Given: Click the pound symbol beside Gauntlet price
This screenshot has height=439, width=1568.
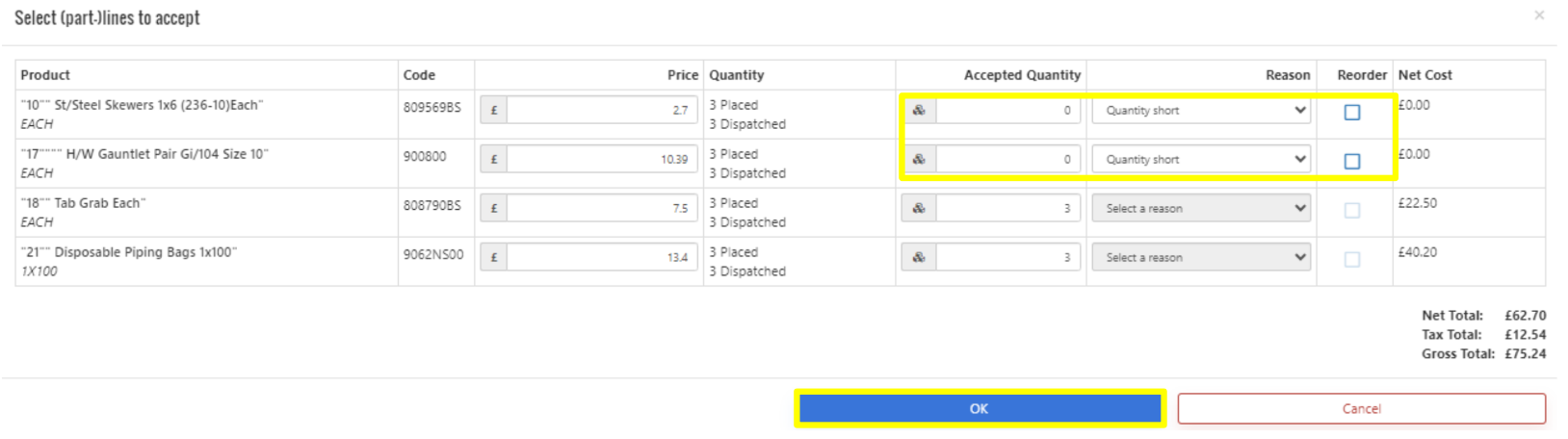Looking at the screenshot, I should click(x=494, y=160).
